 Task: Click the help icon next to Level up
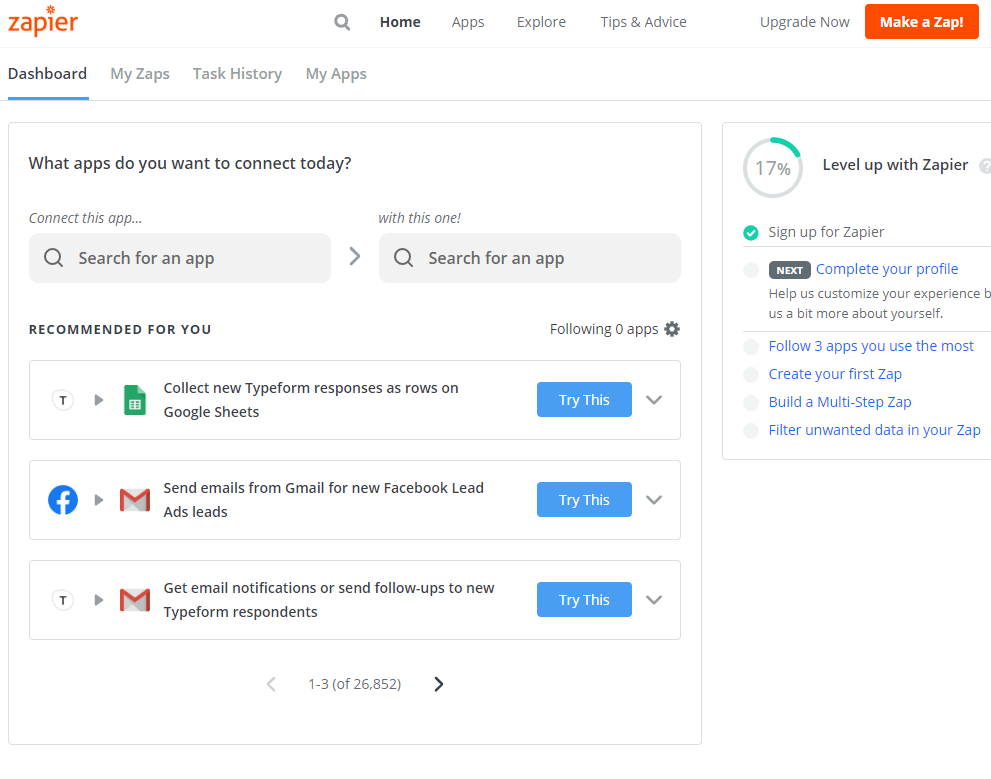click(x=985, y=166)
